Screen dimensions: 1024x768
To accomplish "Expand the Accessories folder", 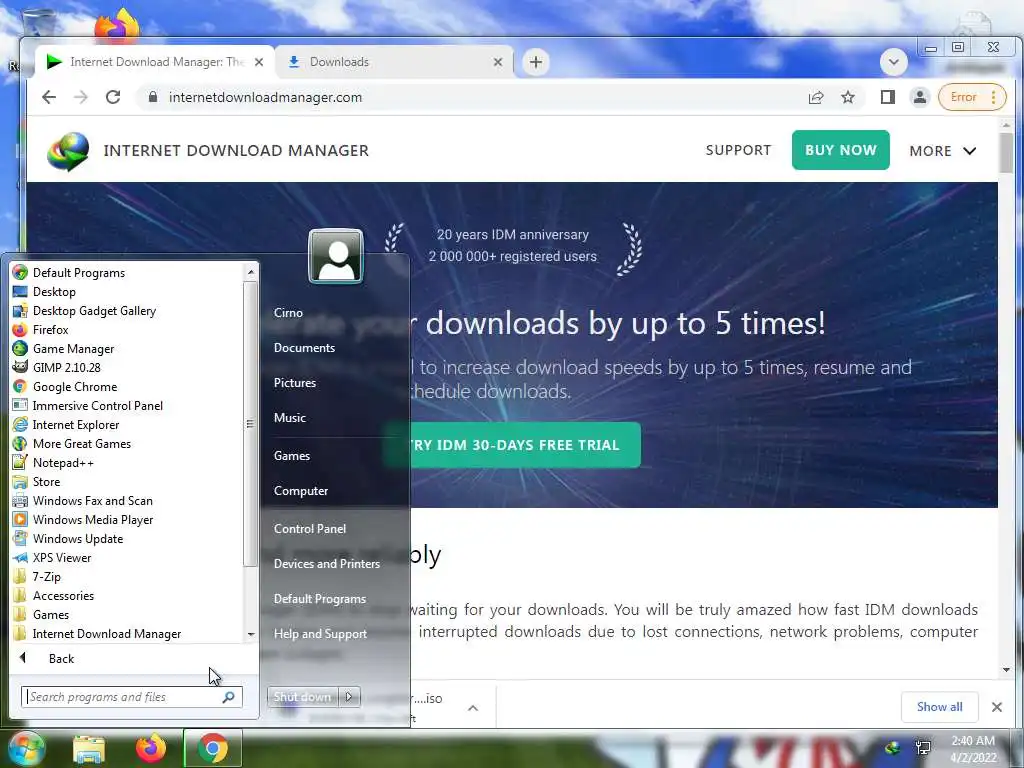I will pos(63,596).
